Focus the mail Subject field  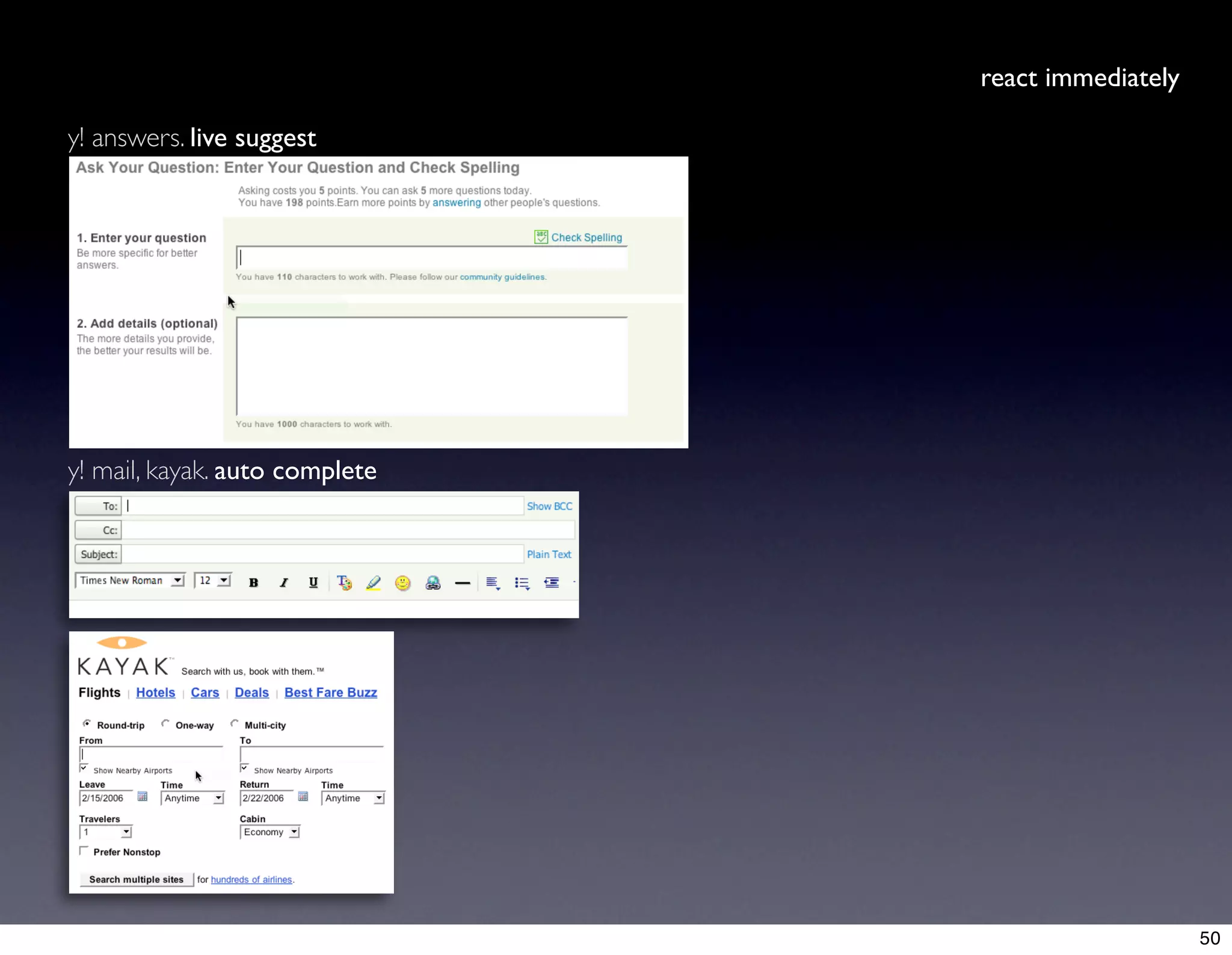(323, 554)
